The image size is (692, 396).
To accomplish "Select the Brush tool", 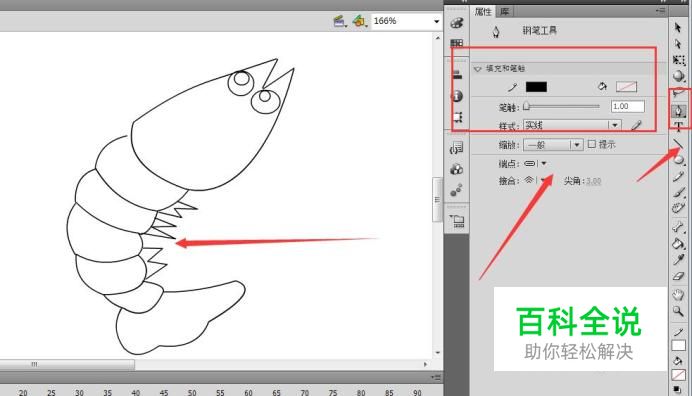I will 679,192.
